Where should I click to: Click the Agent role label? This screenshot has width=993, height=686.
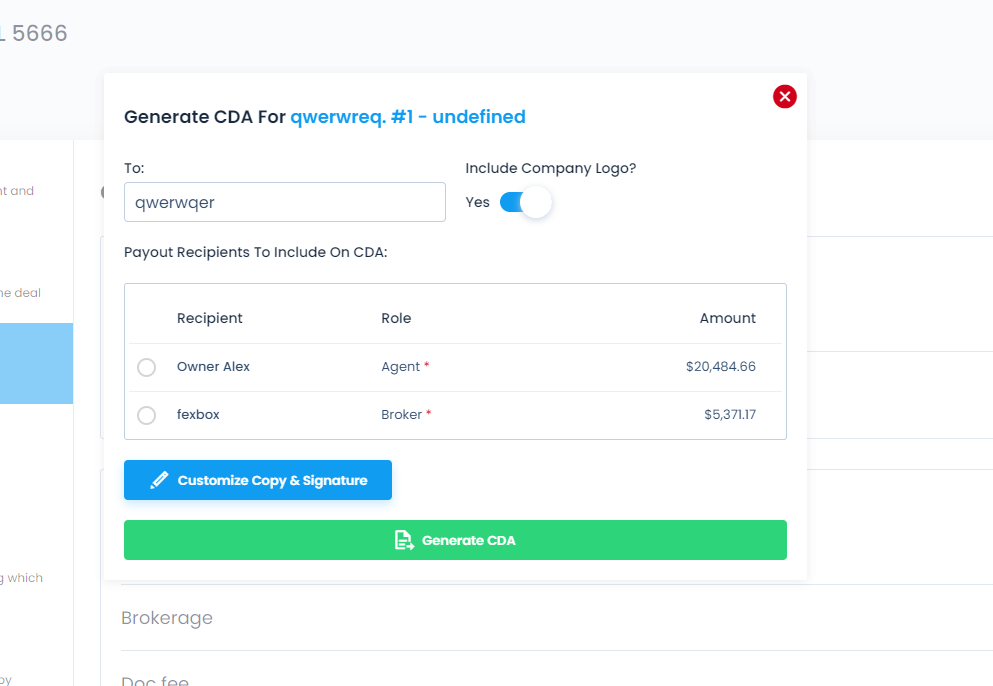pyautogui.click(x=400, y=367)
